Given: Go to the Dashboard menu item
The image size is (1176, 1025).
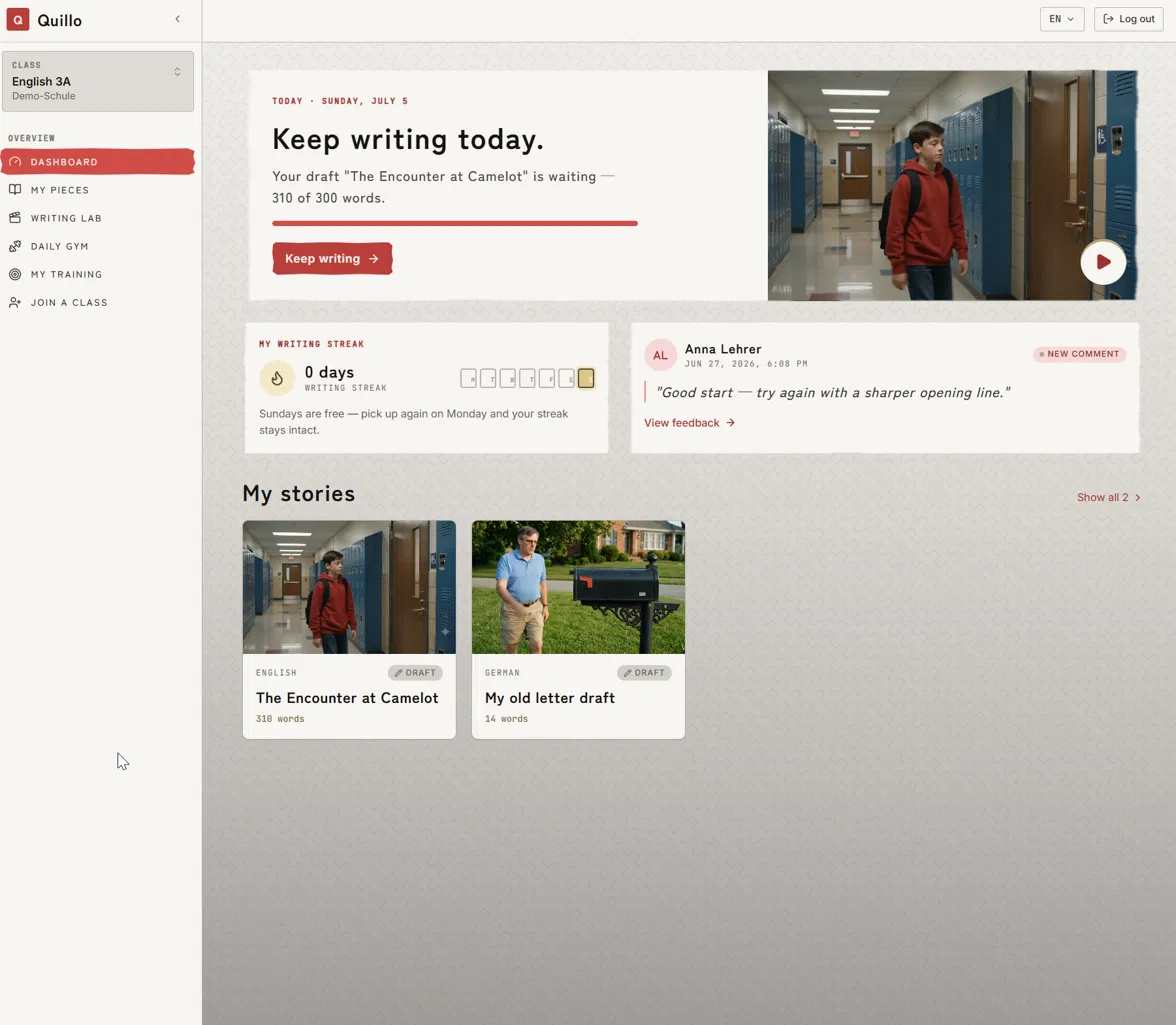Looking at the screenshot, I should 98,162.
